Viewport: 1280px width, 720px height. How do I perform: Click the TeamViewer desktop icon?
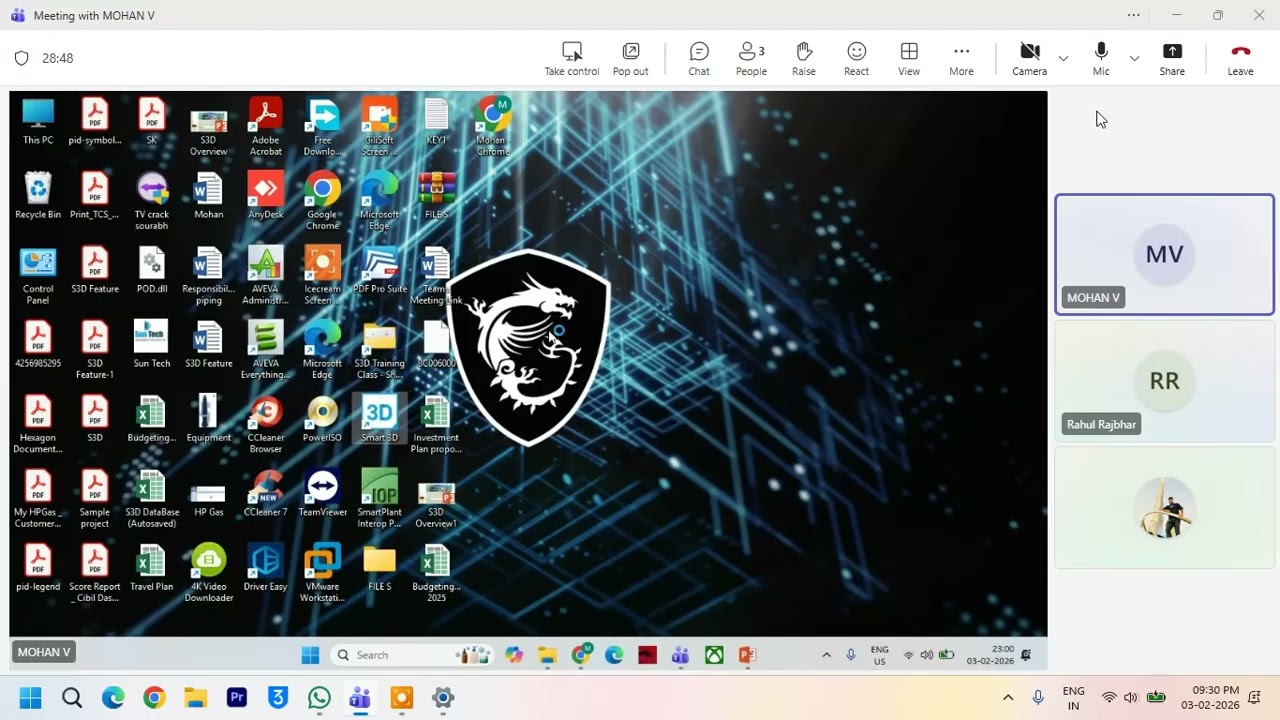pyautogui.click(x=322, y=493)
